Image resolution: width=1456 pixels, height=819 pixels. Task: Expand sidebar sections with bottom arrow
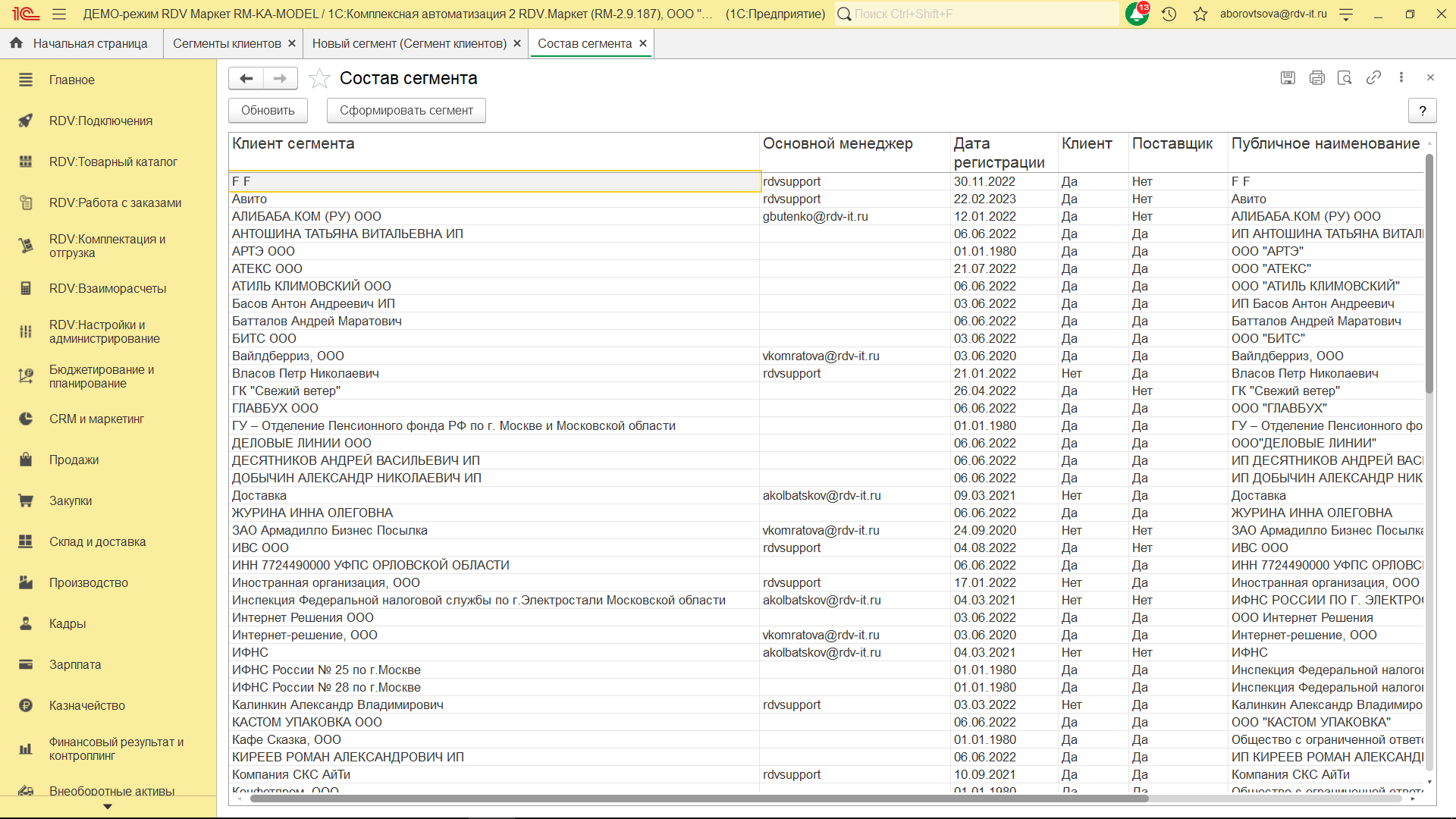(x=108, y=807)
